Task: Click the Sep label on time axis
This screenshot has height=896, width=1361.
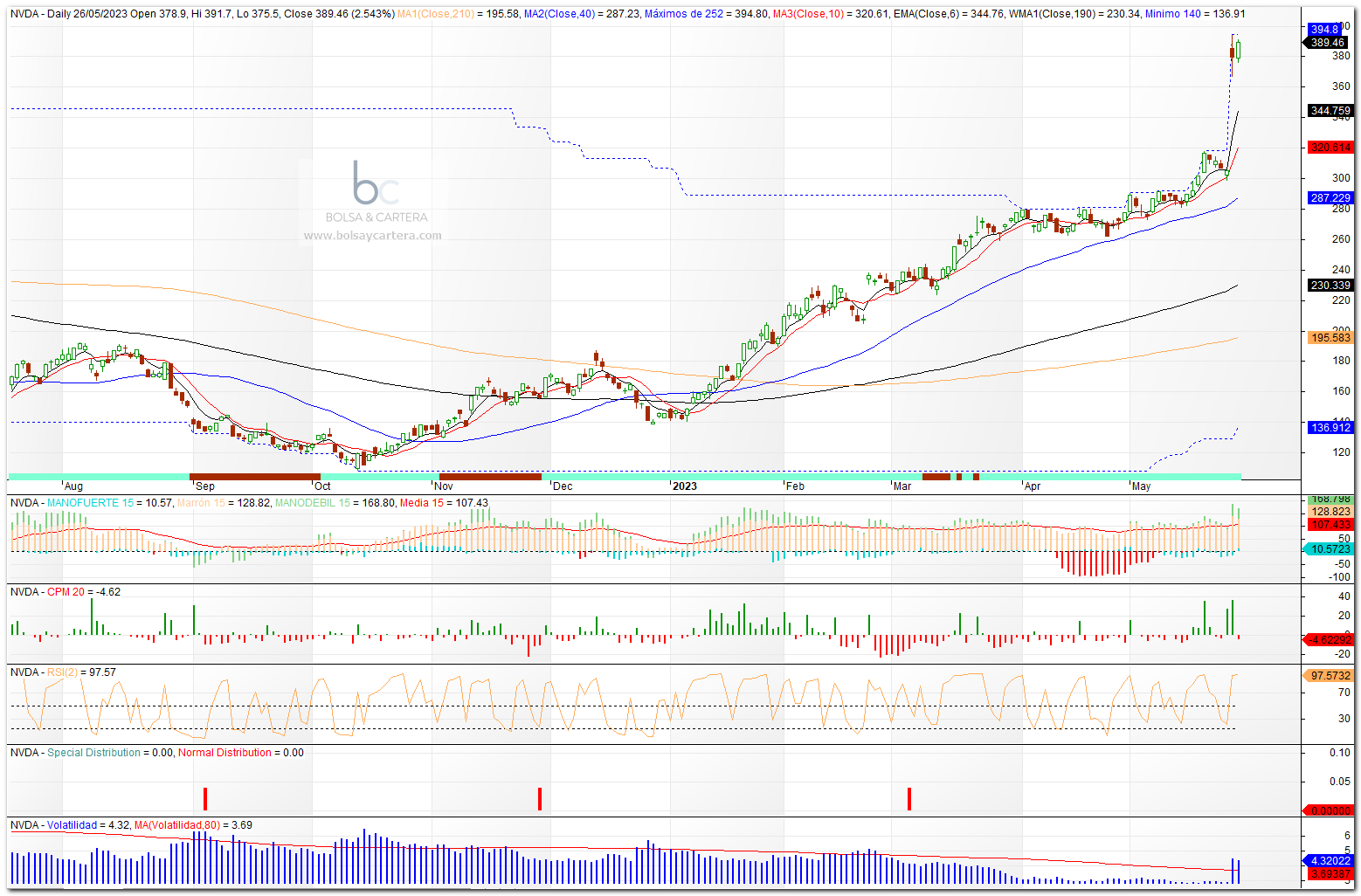Action: click(205, 486)
